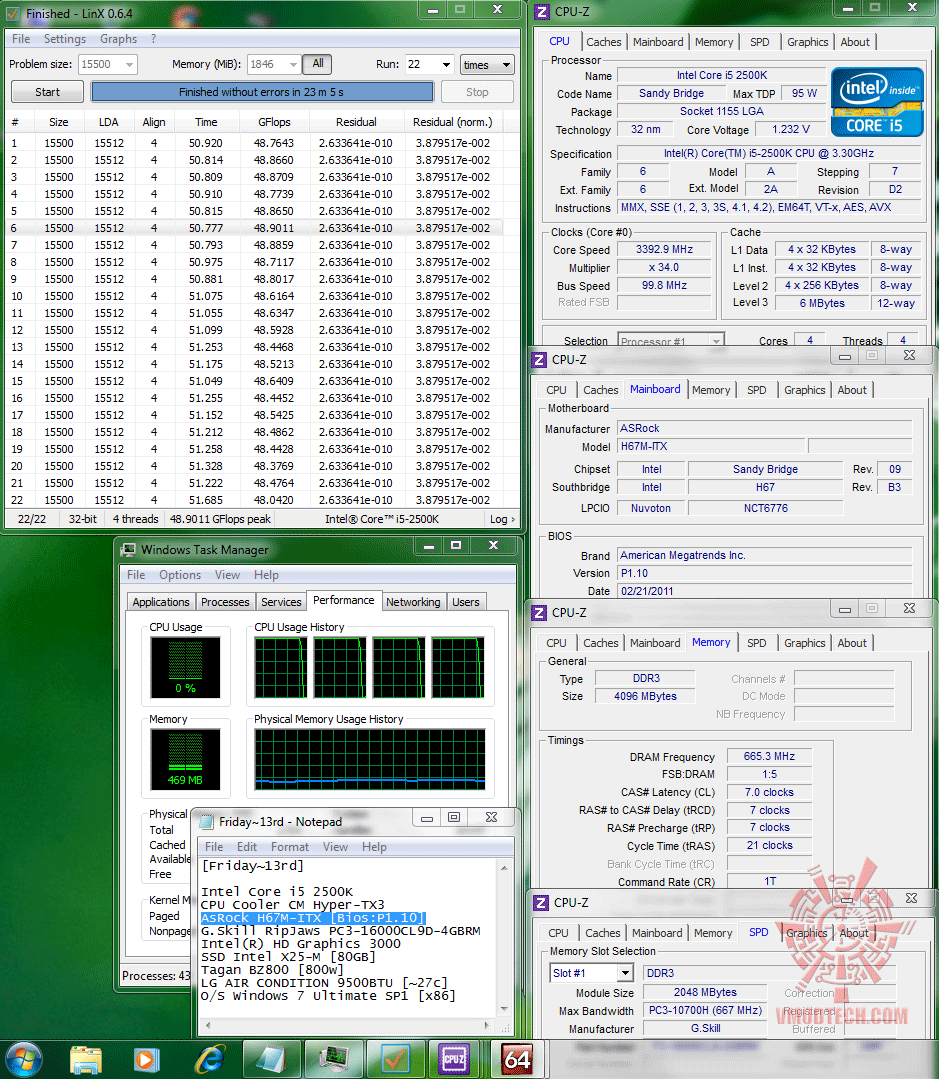The width and height of the screenshot is (939, 1079).
Task: Open Memory tab in CPU-Z SPD window
Action: pyautogui.click(x=713, y=934)
